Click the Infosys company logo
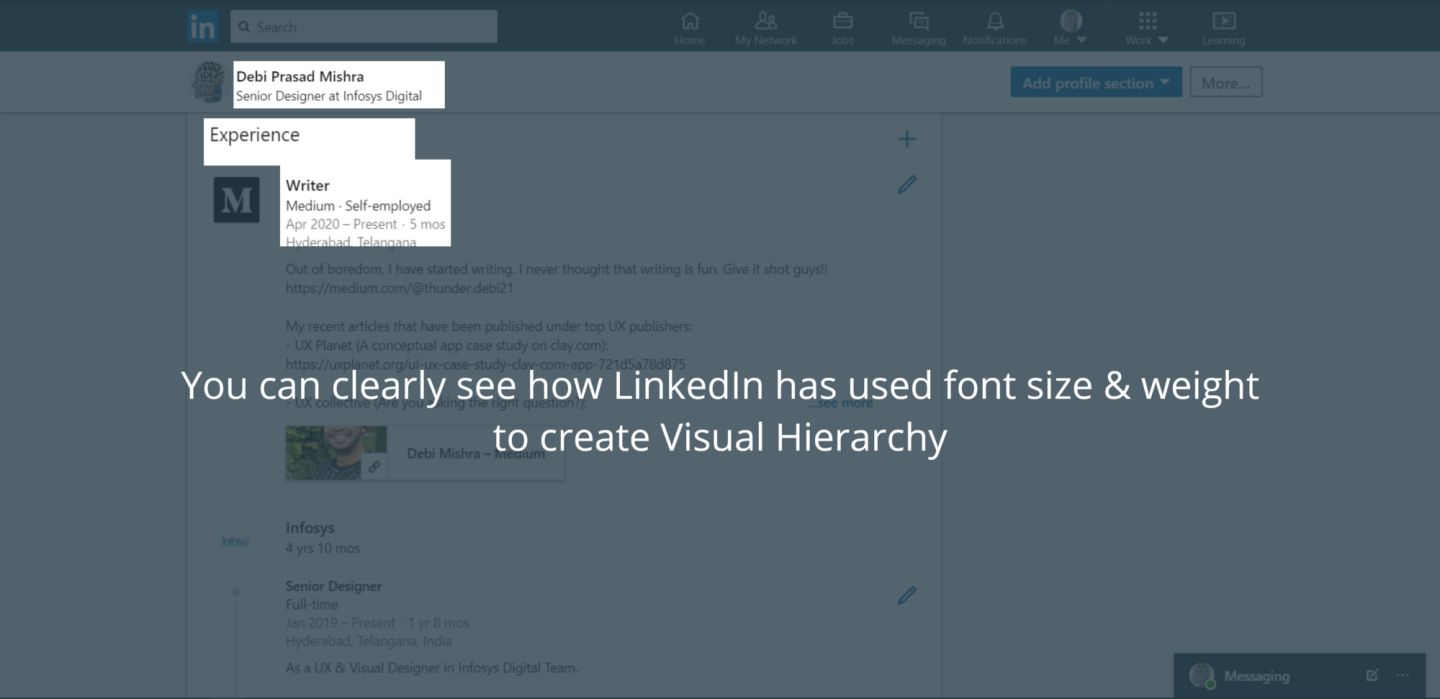The height and width of the screenshot is (699, 1440). [235, 541]
